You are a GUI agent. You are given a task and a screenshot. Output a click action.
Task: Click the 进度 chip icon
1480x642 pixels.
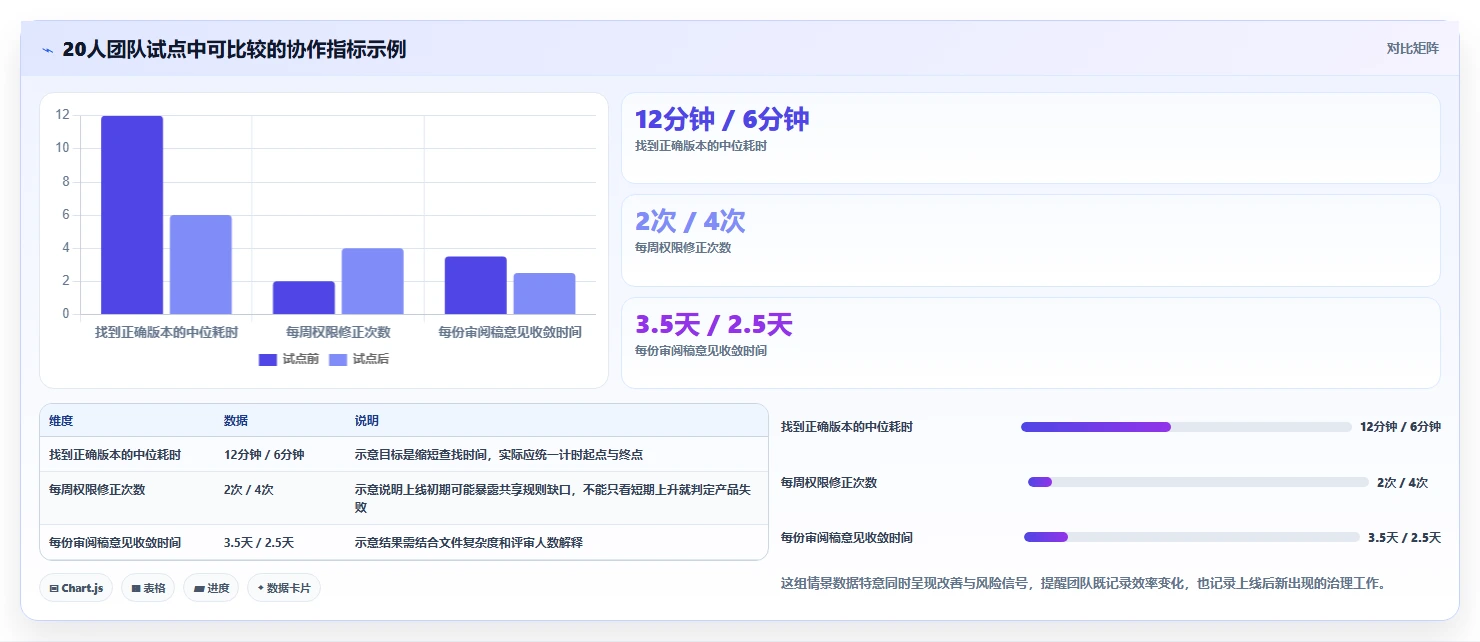coord(199,589)
